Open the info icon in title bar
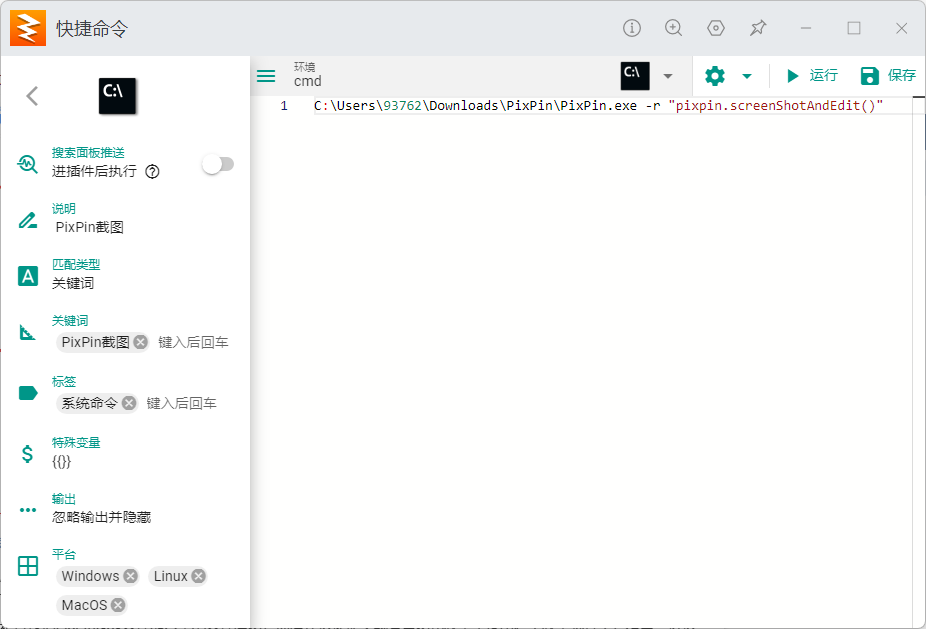Screen dimensions: 926x629 631,28
